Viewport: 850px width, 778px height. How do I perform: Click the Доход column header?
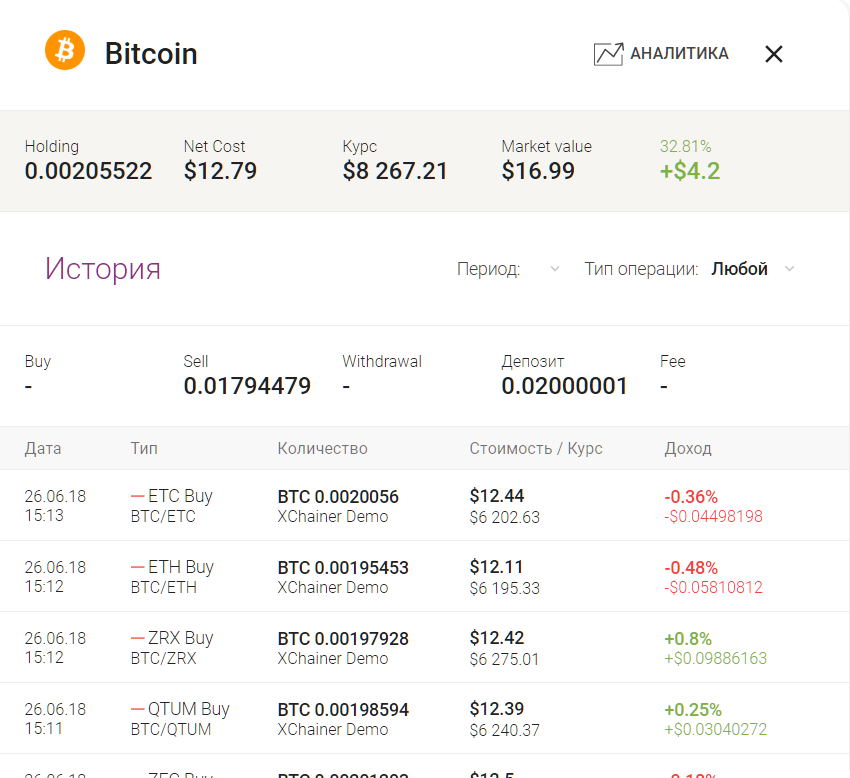point(688,448)
